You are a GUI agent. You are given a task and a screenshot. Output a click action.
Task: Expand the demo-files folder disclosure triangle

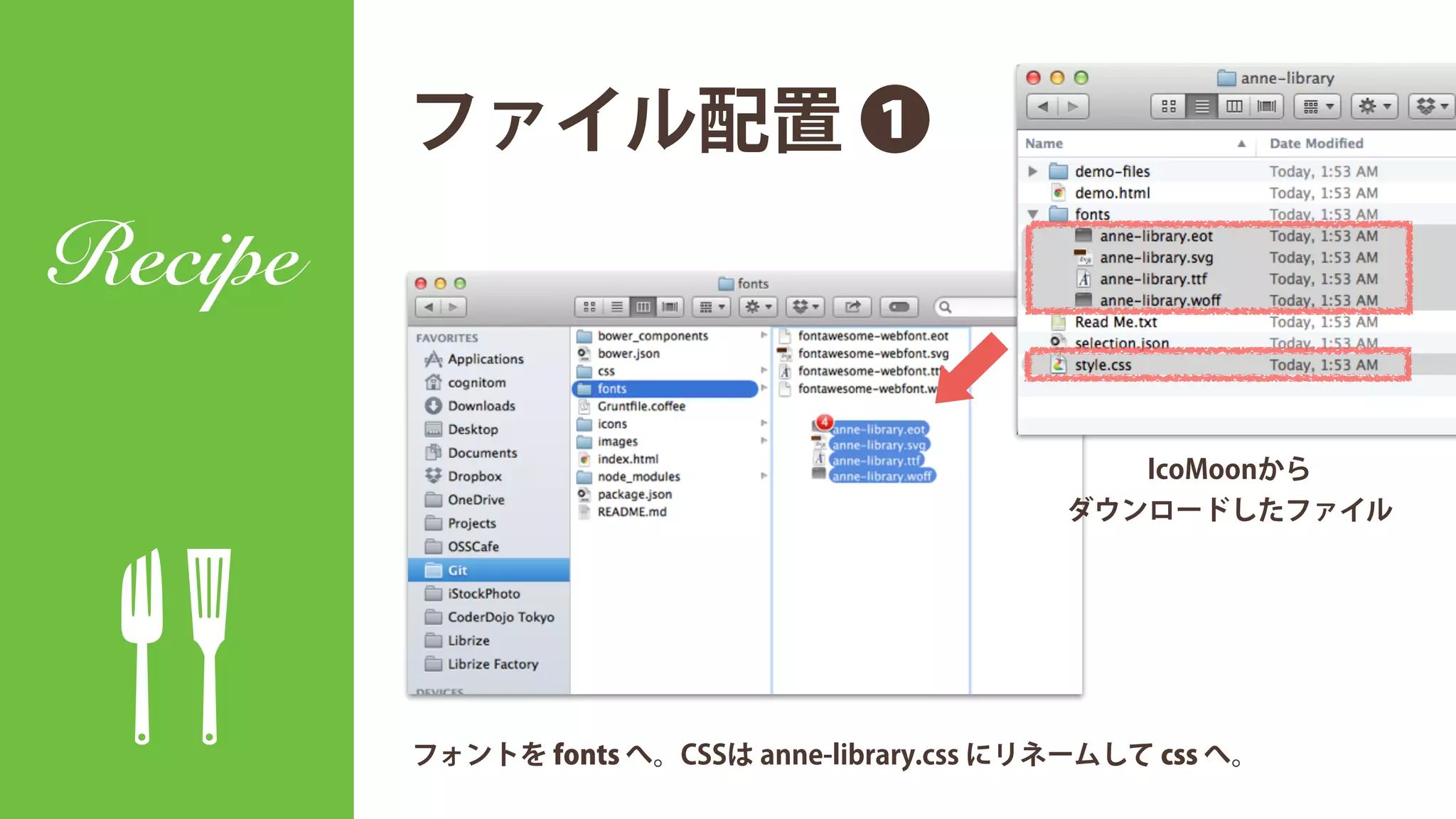click(1033, 171)
